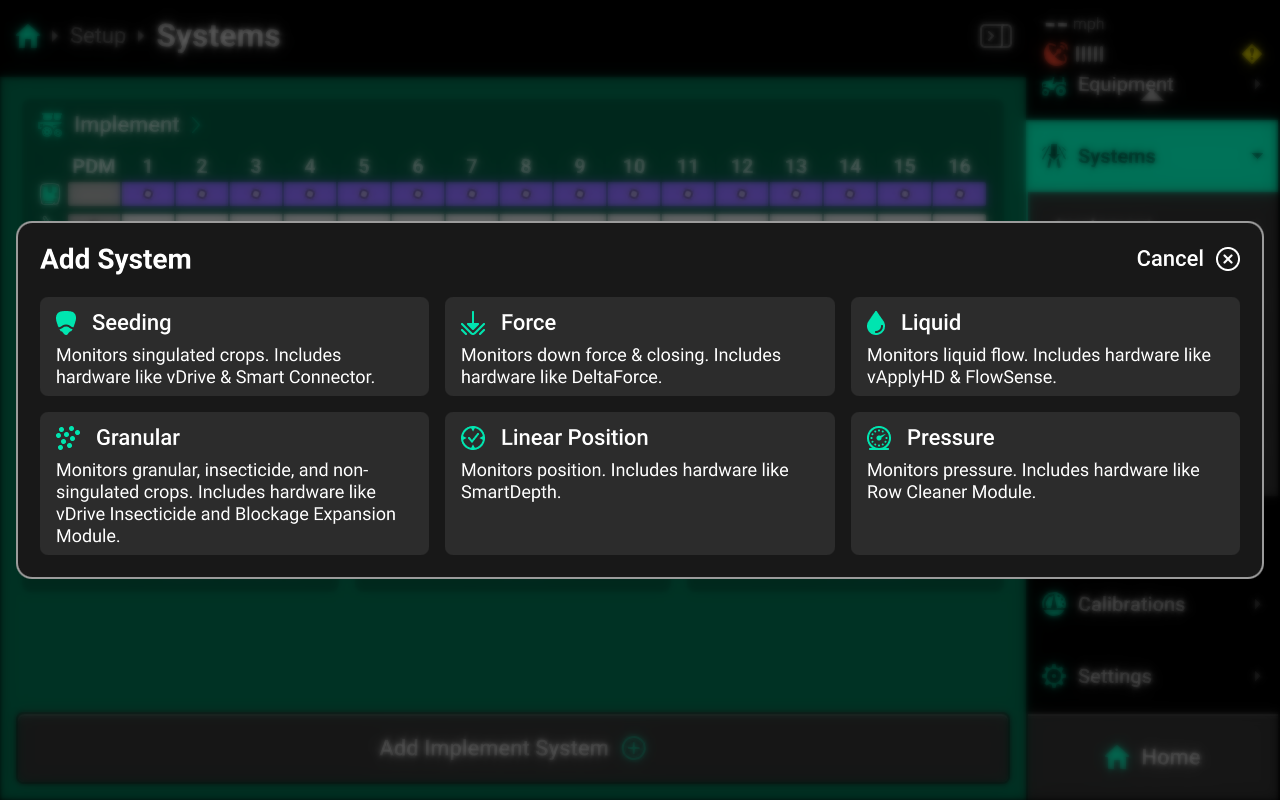Viewport: 1280px width, 800px height.
Task: Click the Linear Position checkmark icon
Action: pos(473,438)
